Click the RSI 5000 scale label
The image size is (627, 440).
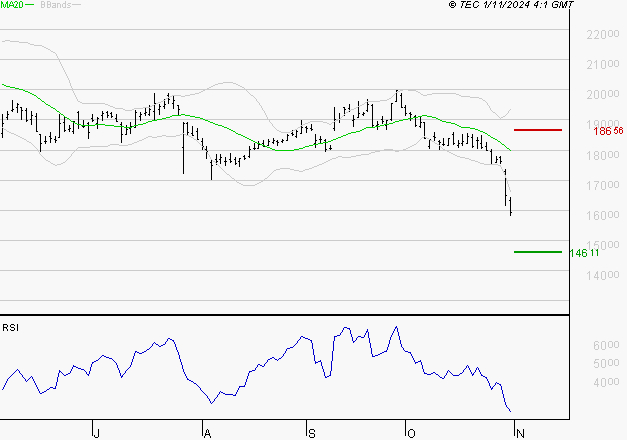(606, 363)
